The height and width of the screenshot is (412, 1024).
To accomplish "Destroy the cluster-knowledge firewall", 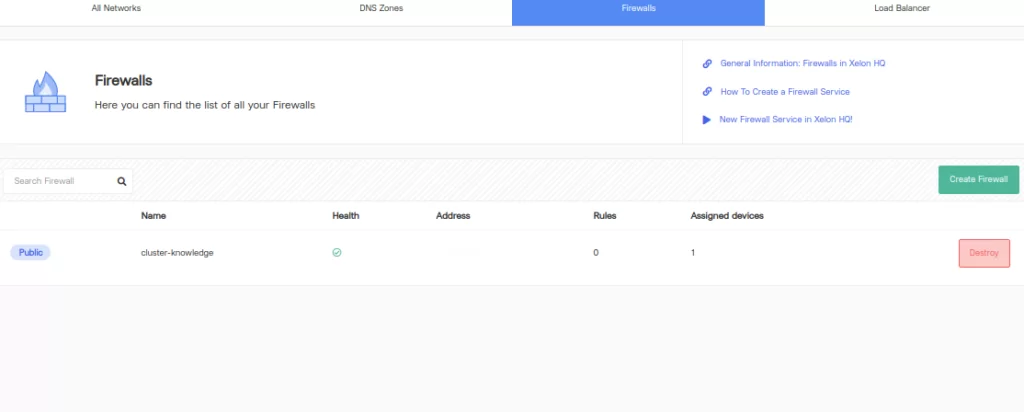I will click(x=984, y=253).
